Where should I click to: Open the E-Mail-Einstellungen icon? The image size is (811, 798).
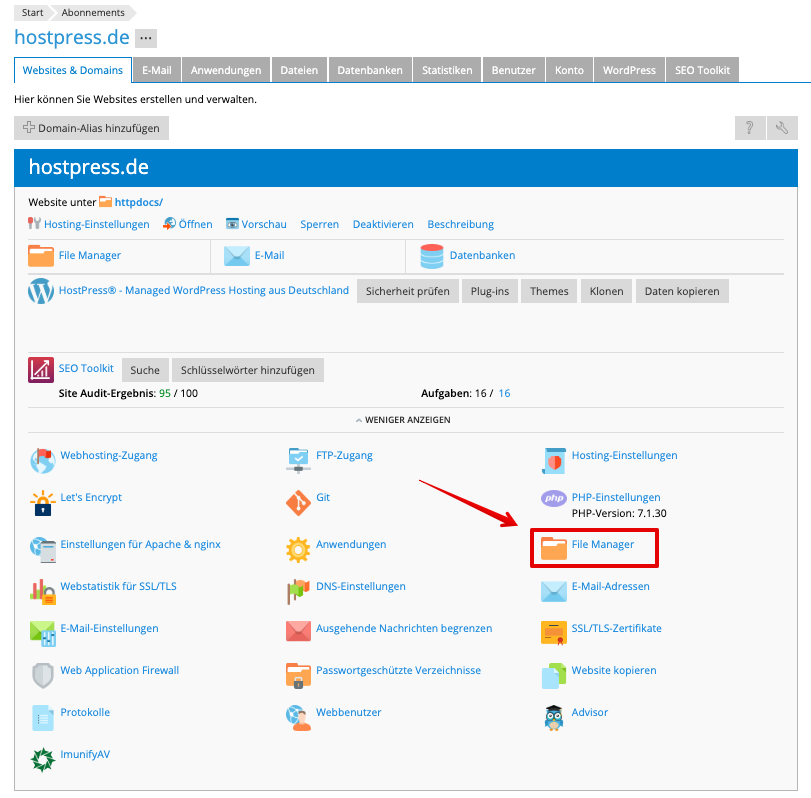42,634
